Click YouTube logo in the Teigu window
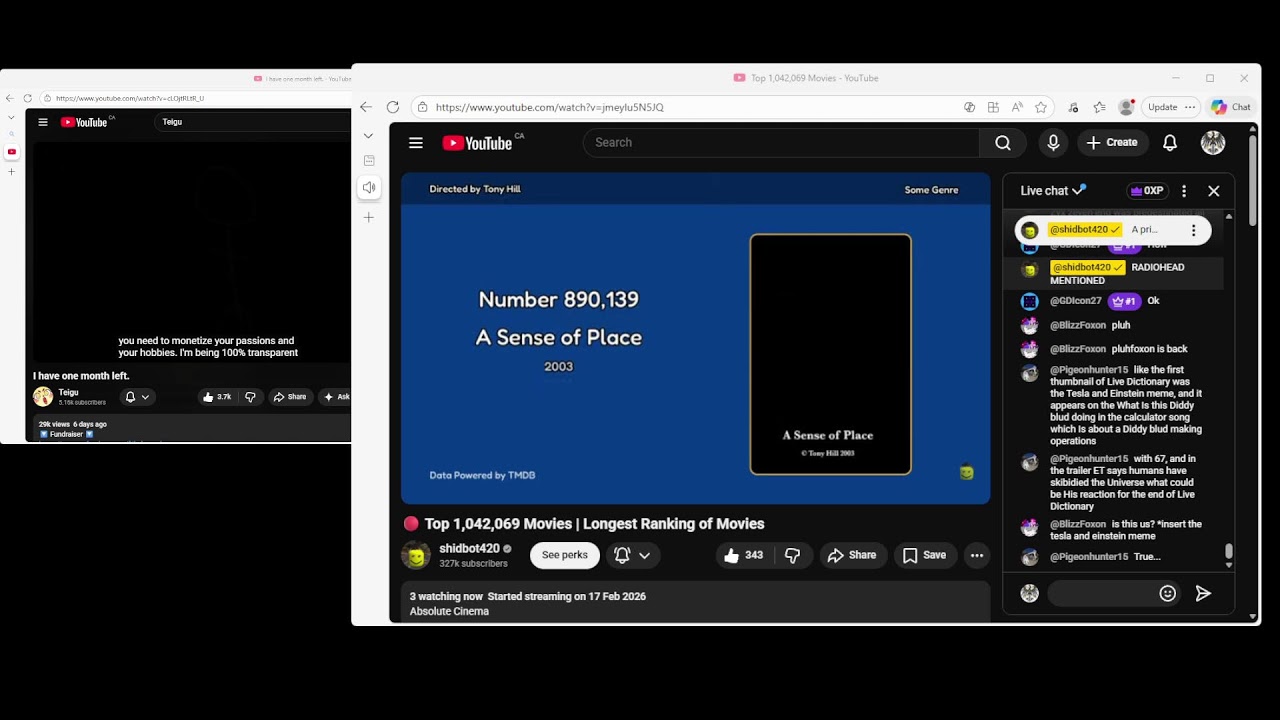Viewport: 1280px width, 720px height. tap(84, 122)
